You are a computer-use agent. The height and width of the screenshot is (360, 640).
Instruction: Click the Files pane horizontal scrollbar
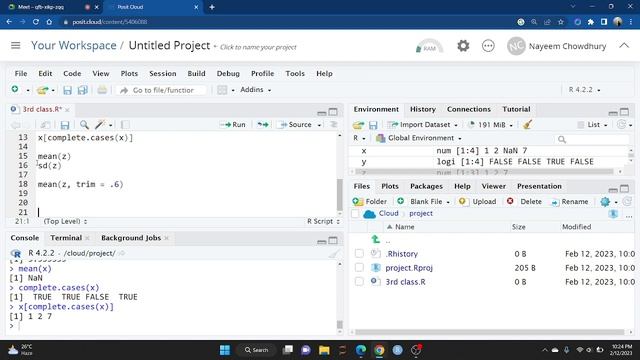(489, 332)
